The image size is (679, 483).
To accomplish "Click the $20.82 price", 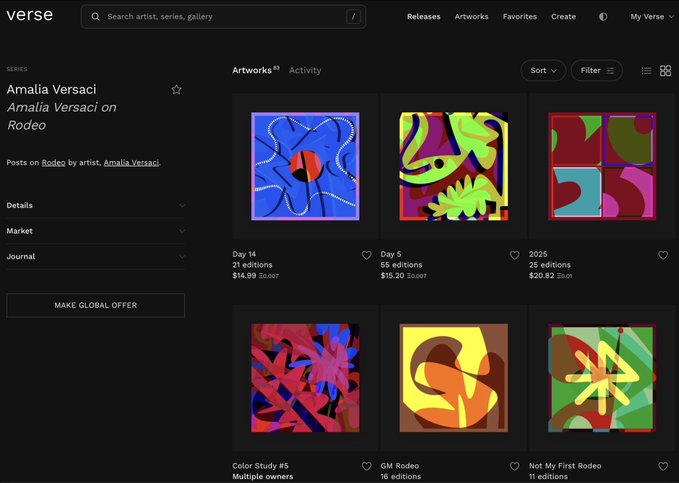I will 541,276.
